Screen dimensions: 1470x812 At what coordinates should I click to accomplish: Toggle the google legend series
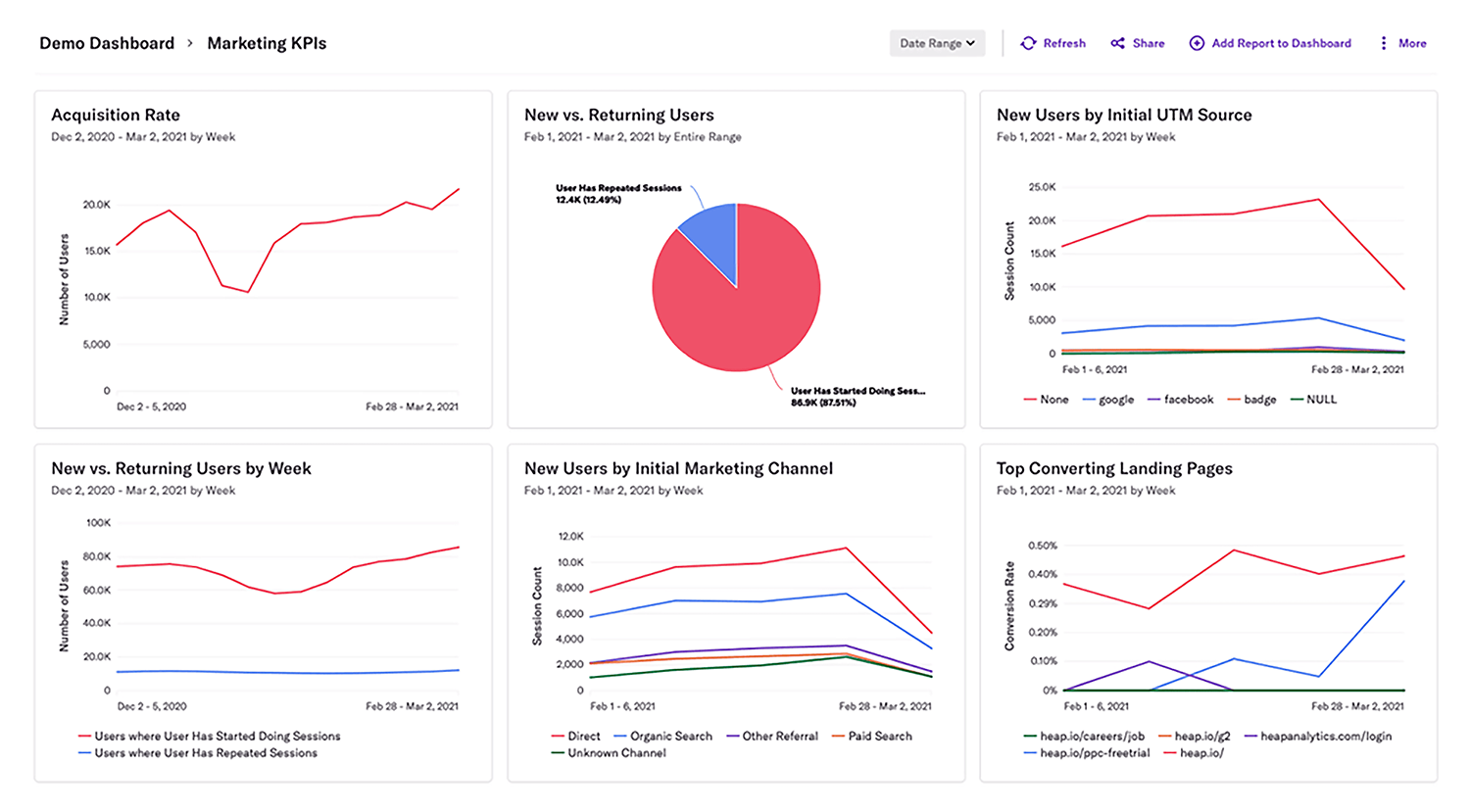point(1107,400)
